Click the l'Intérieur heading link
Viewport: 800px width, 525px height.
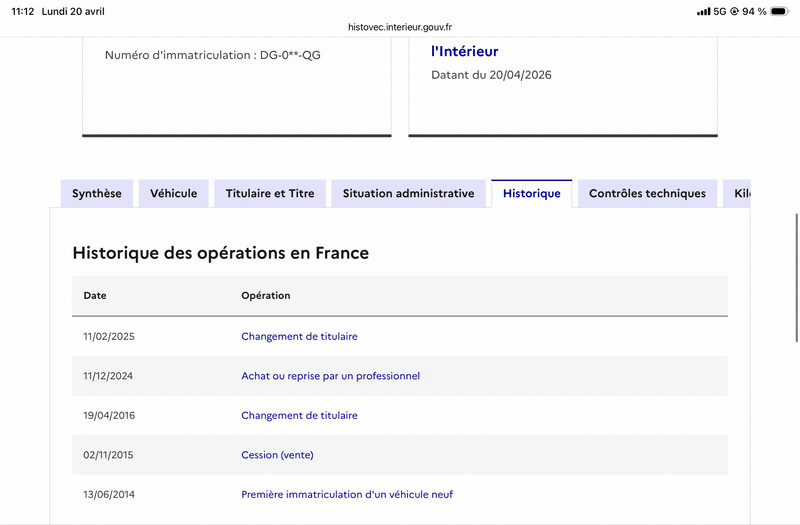[x=465, y=51]
